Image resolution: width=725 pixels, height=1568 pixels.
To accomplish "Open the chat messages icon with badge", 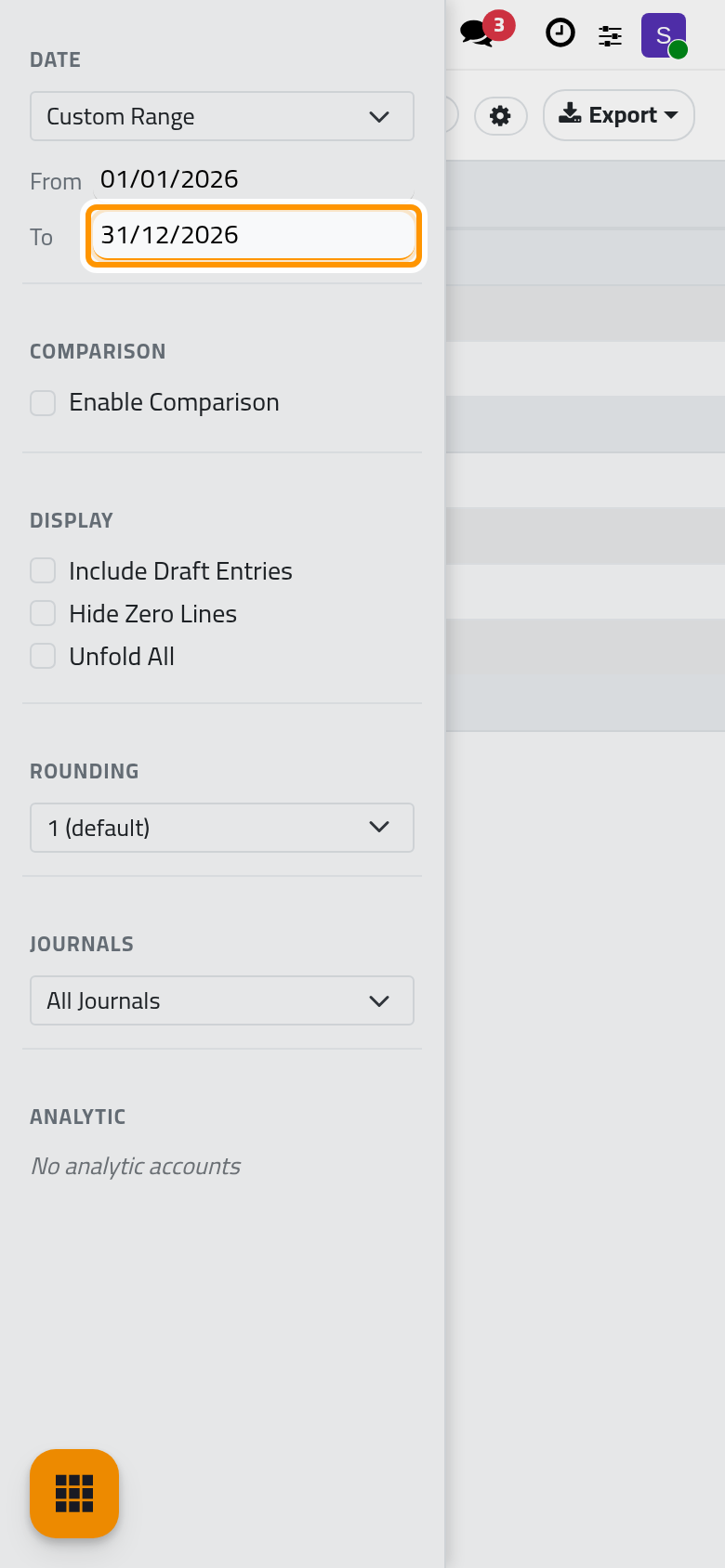I will pyautogui.click(x=485, y=32).
